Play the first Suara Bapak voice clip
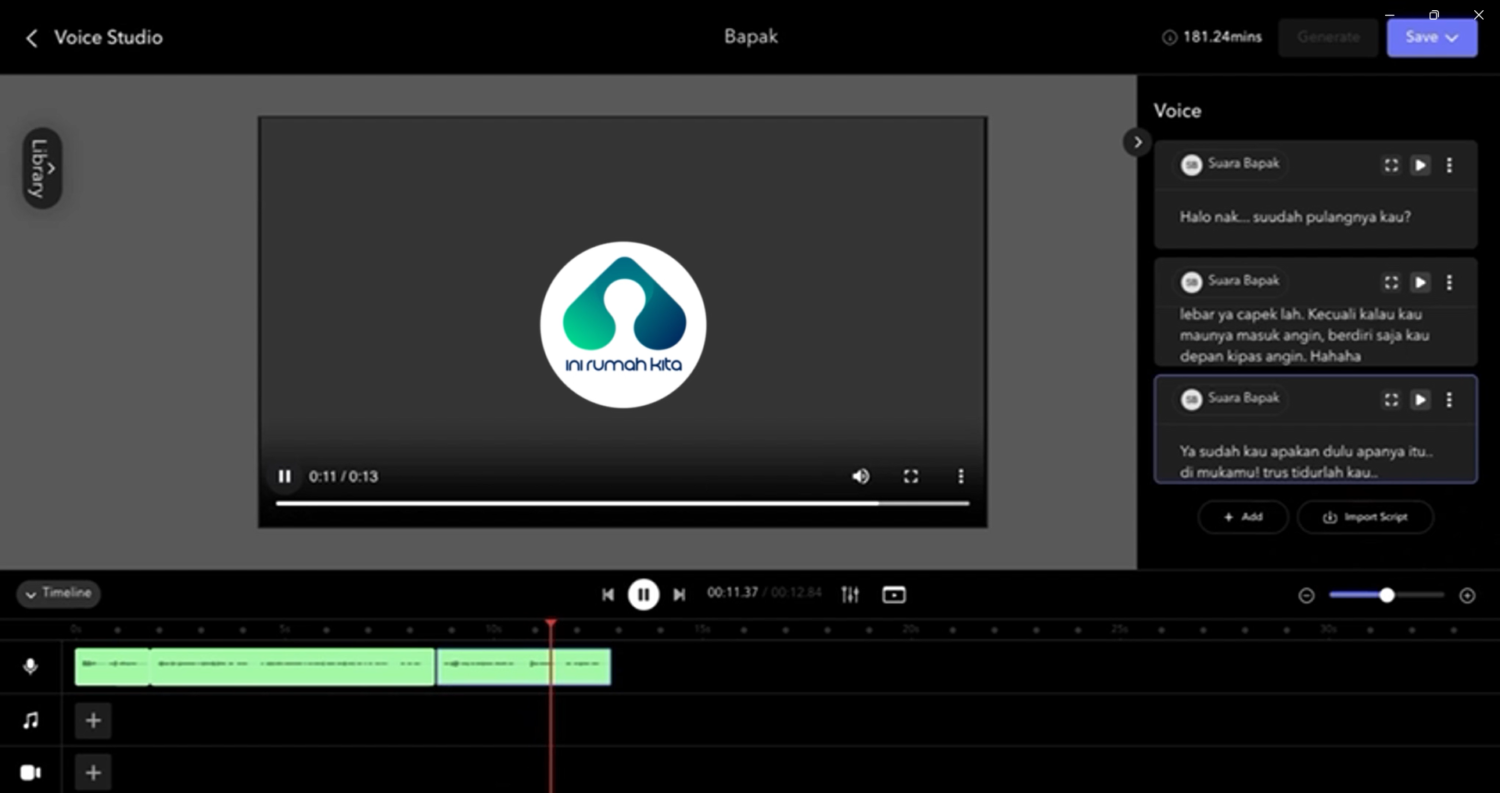 [1420, 165]
